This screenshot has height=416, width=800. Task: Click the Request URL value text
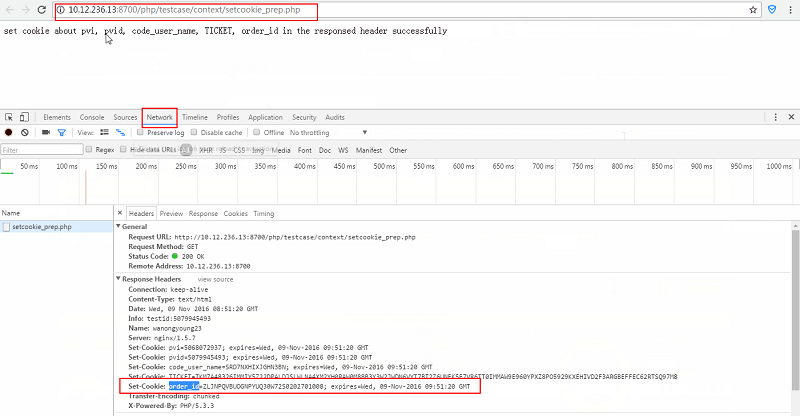(295, 237)
